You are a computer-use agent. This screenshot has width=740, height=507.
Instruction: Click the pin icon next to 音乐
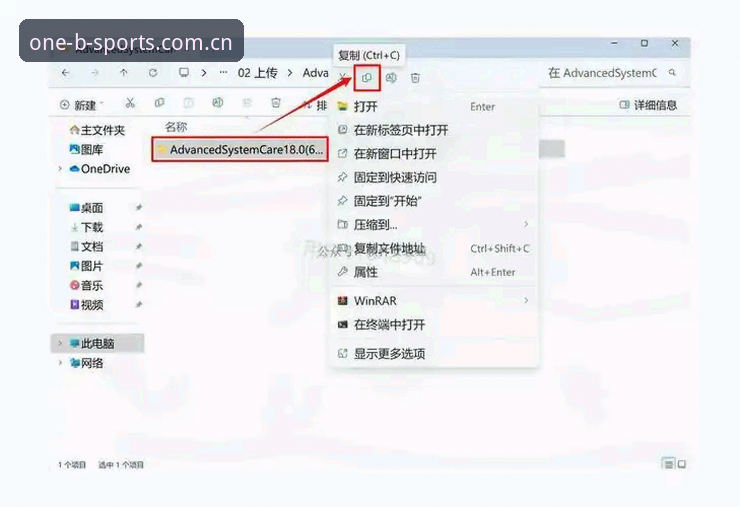point(139,285)
